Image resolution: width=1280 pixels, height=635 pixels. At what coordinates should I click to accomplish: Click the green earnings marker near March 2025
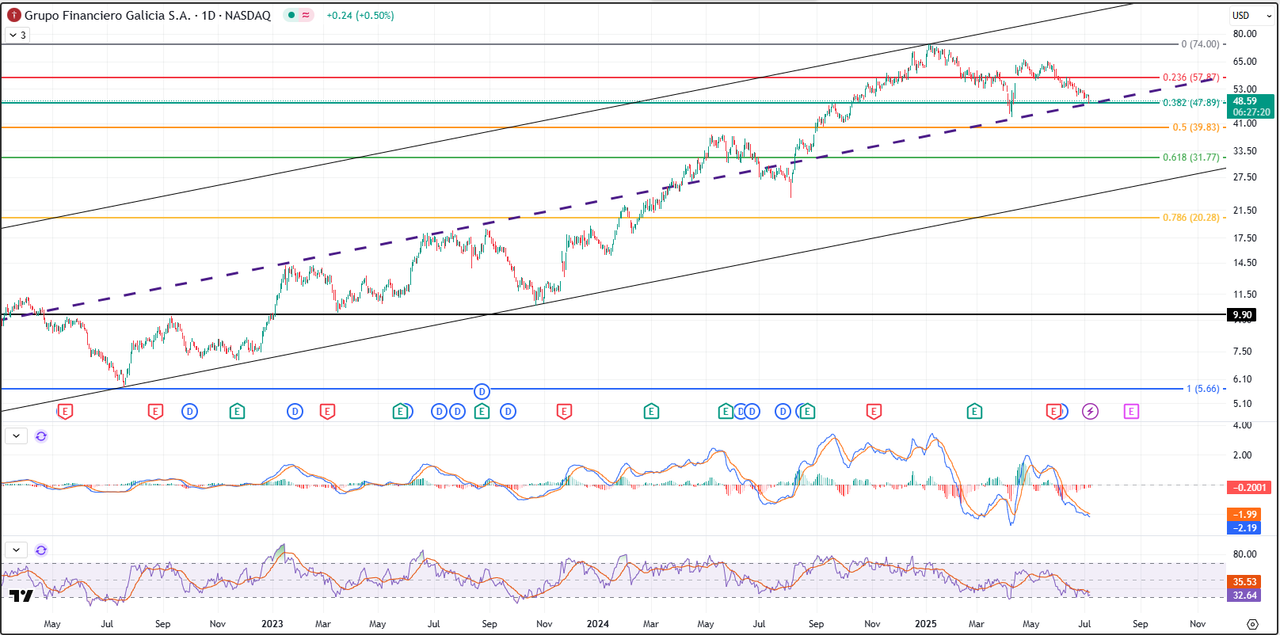(974, 411)
